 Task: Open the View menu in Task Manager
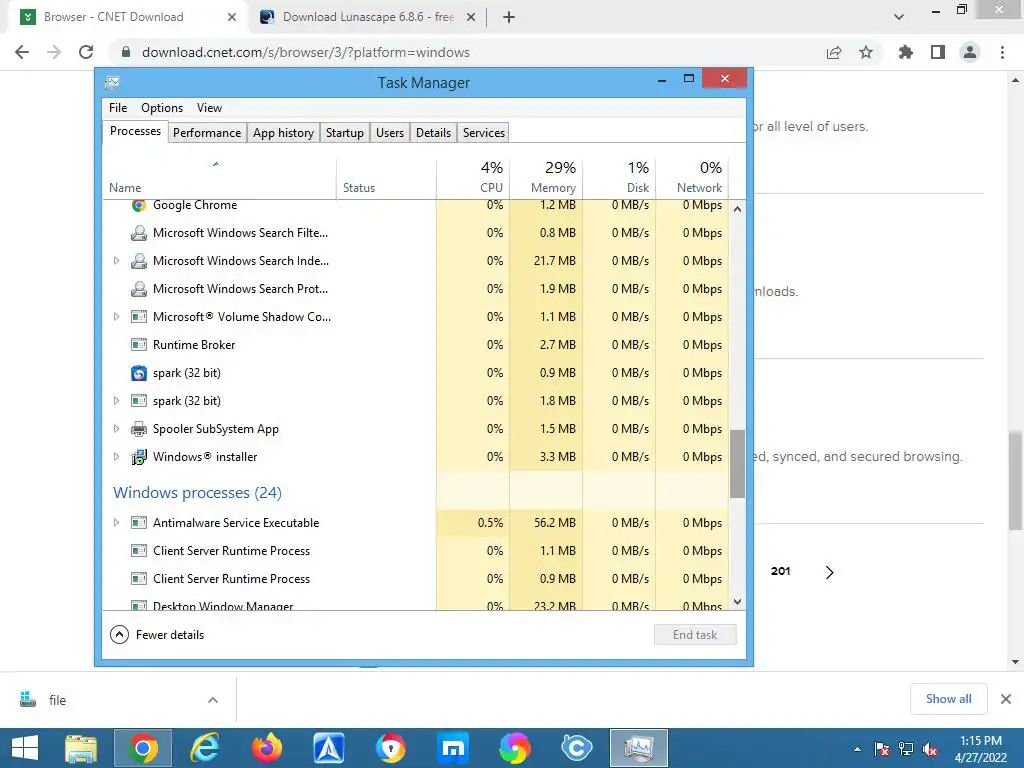click(x=210, y=108)
